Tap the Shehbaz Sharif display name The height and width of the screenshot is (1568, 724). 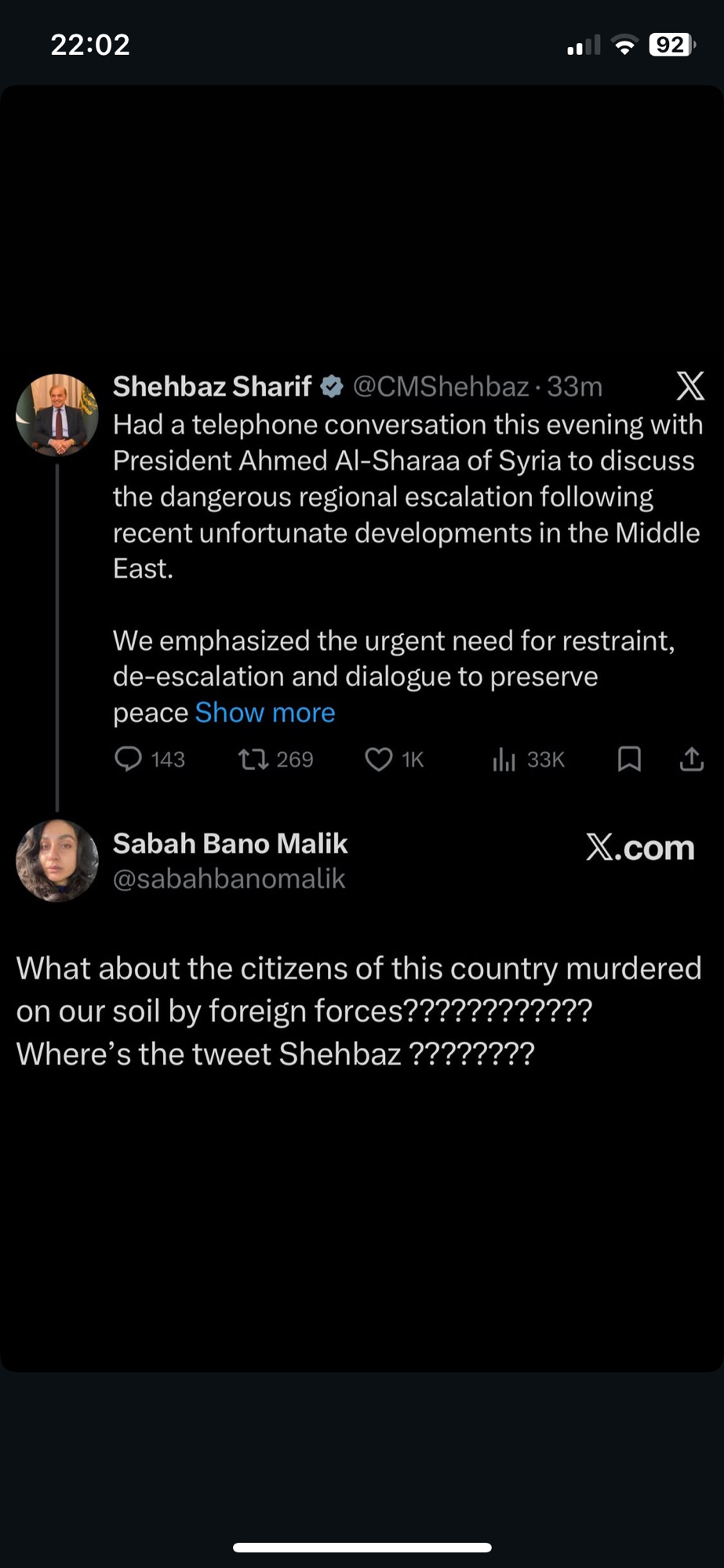(212, 387)
